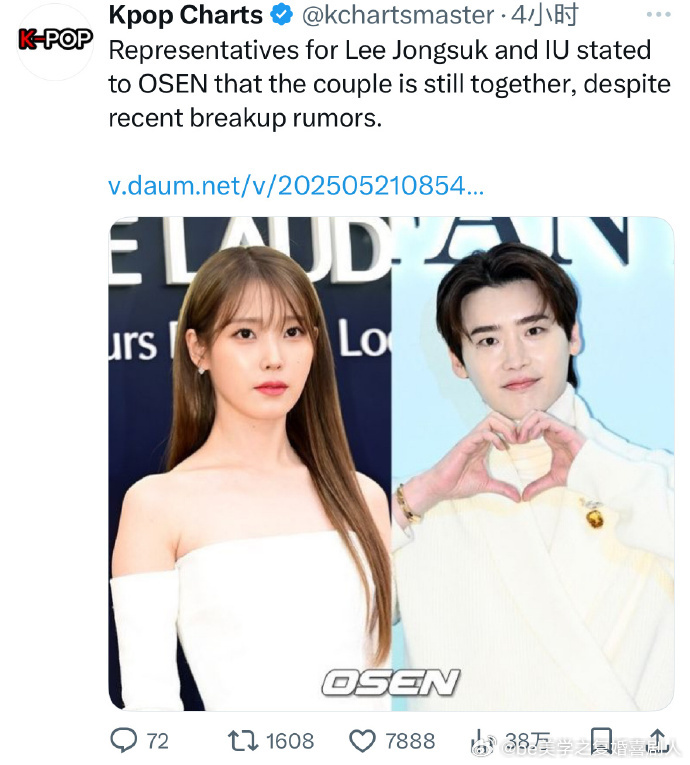Viewport: 690px width, 765px height.
Task: Click the retweet arrows icon
Action: click(243, 740)
